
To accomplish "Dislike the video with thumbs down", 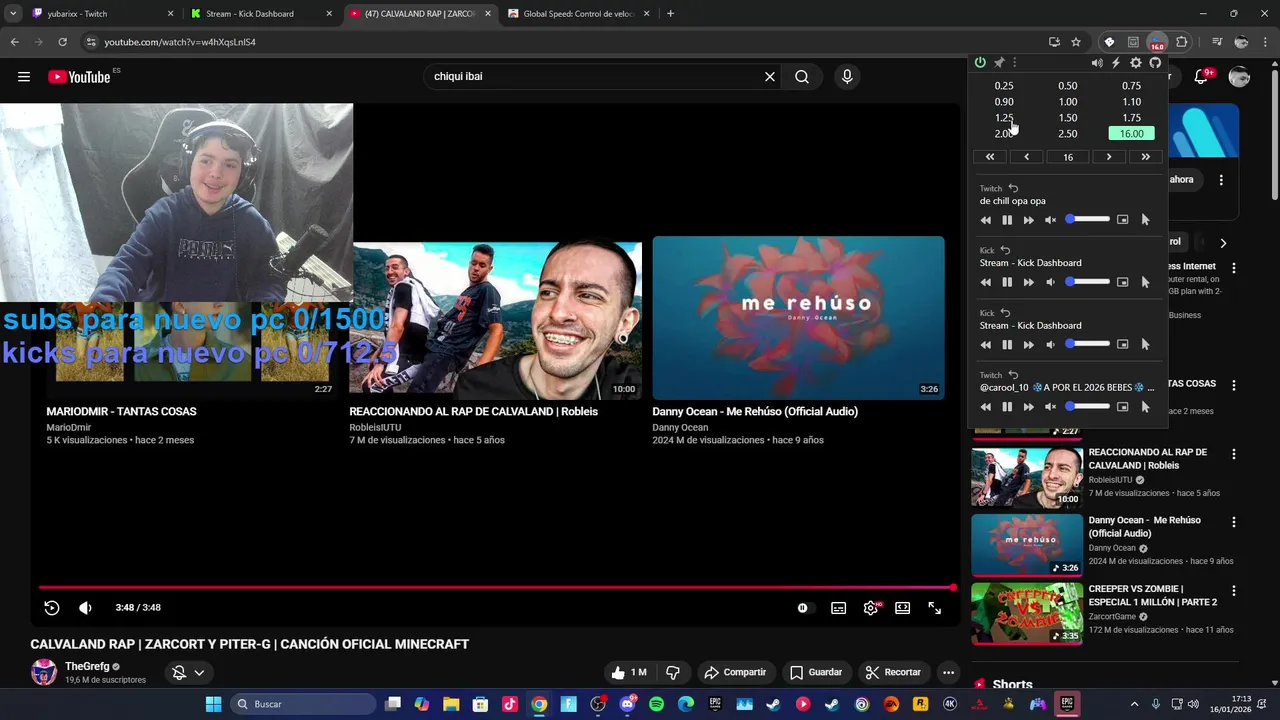I will click(x=673, y=673).
